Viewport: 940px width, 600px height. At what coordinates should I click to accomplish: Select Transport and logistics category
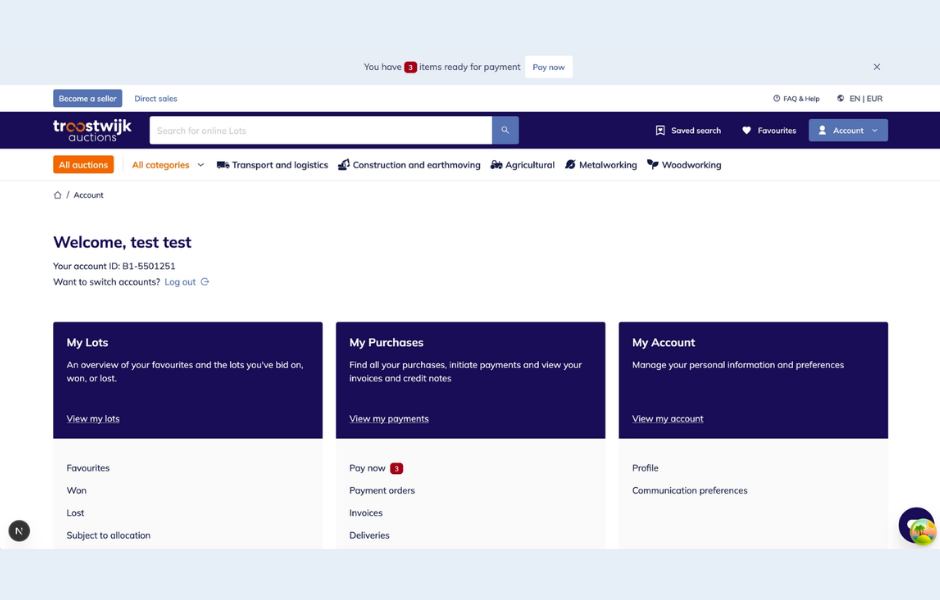pyautogui.click(x=272, y=165)
